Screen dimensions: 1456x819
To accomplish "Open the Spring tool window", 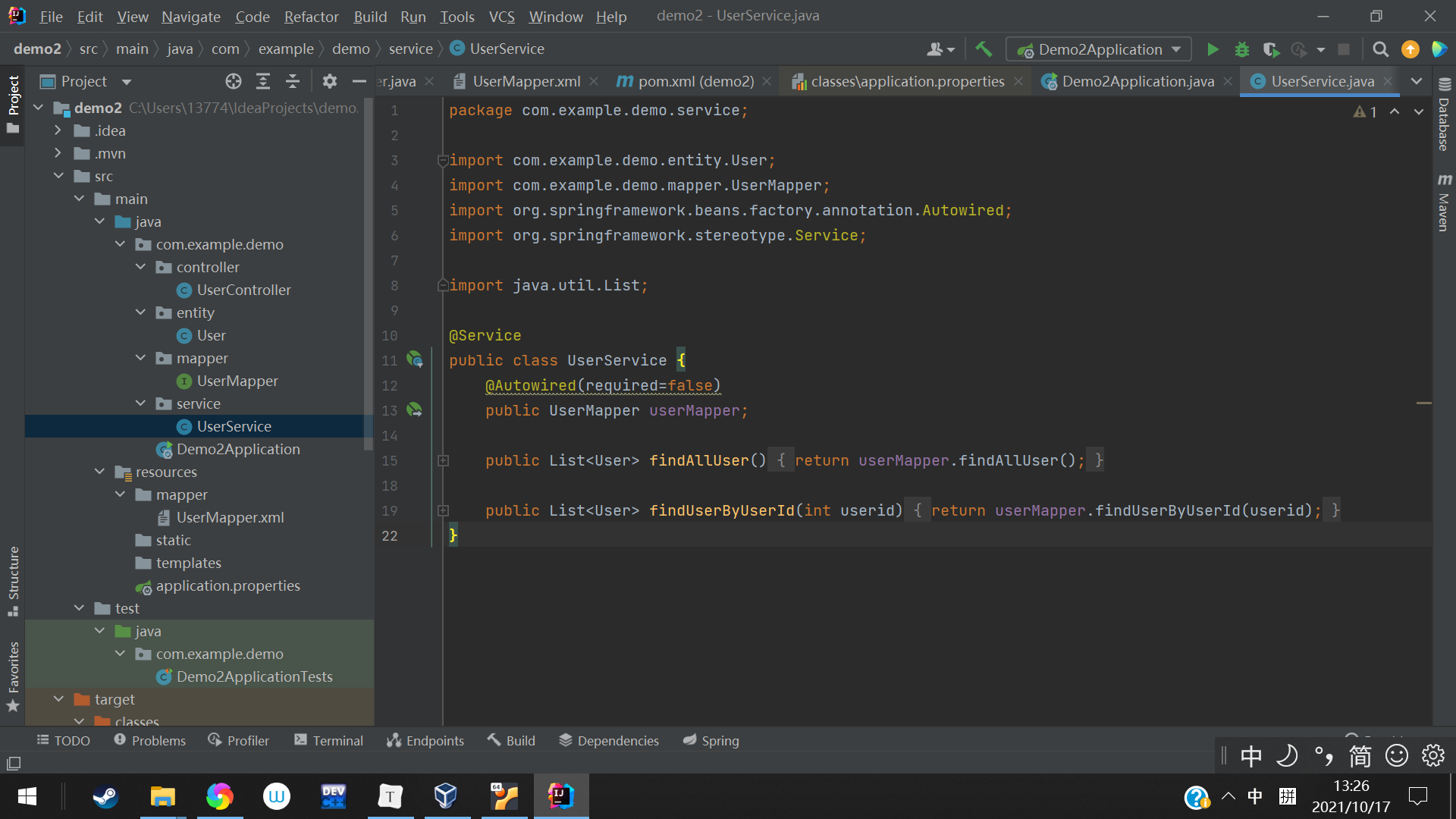I will (x=711, y=740).
